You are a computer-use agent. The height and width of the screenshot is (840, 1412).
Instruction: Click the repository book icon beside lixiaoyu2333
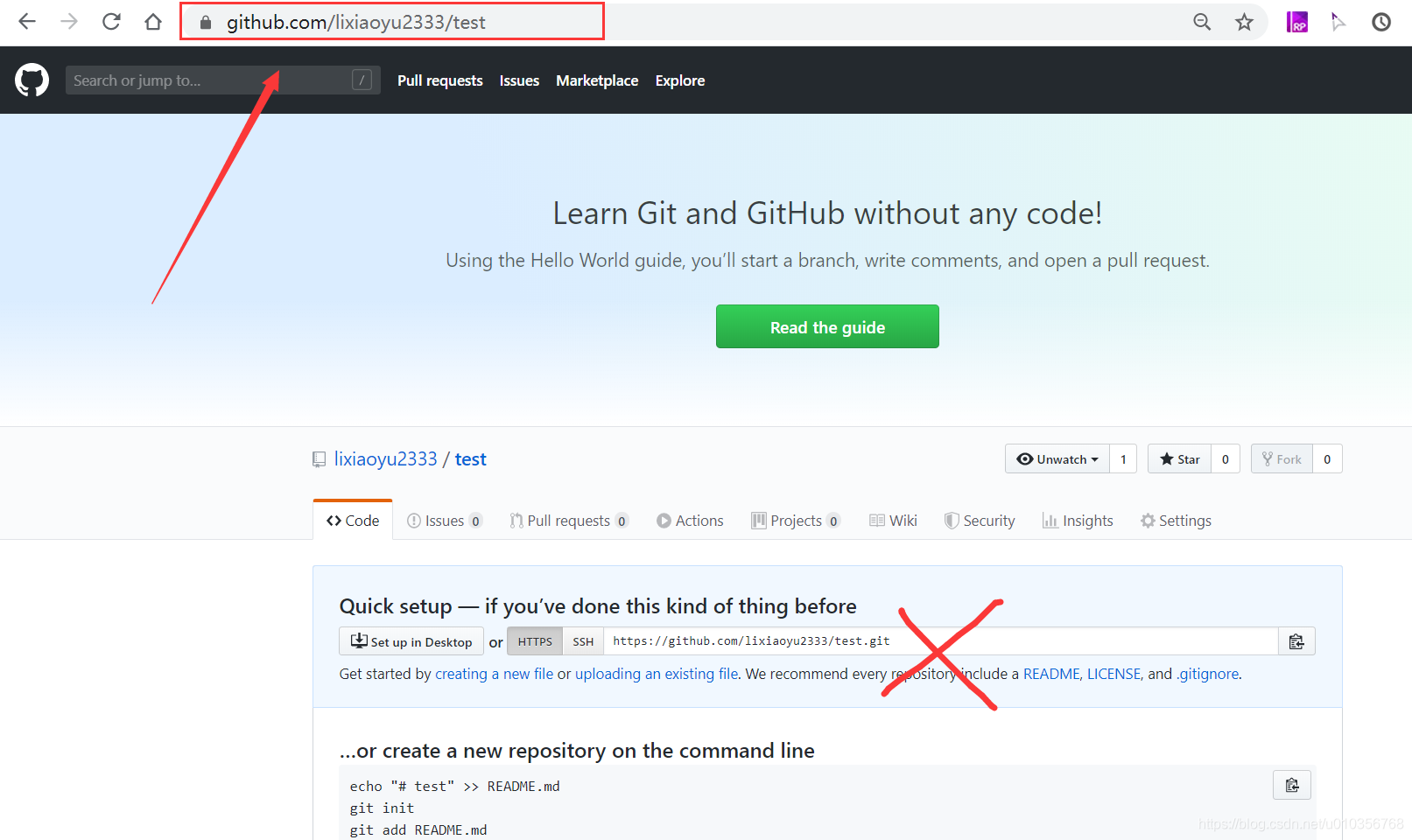320,459
